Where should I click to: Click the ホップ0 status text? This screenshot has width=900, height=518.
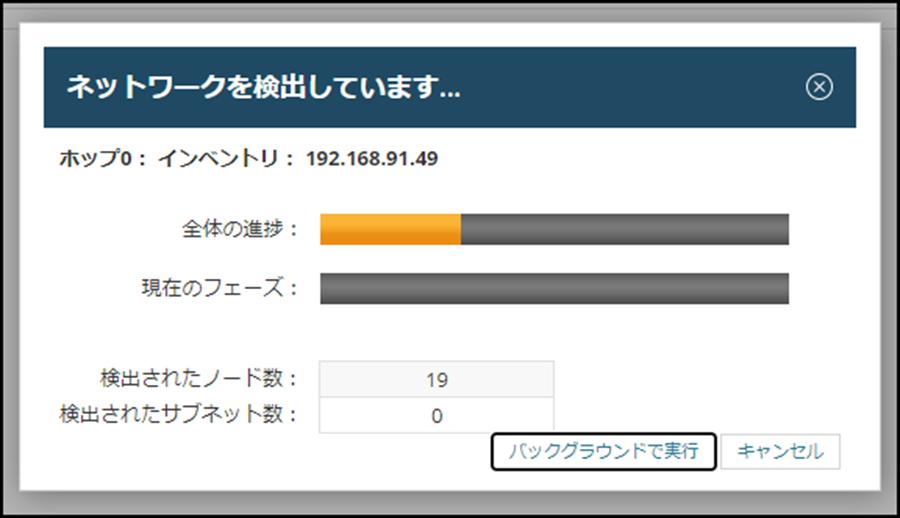(96, 159)
